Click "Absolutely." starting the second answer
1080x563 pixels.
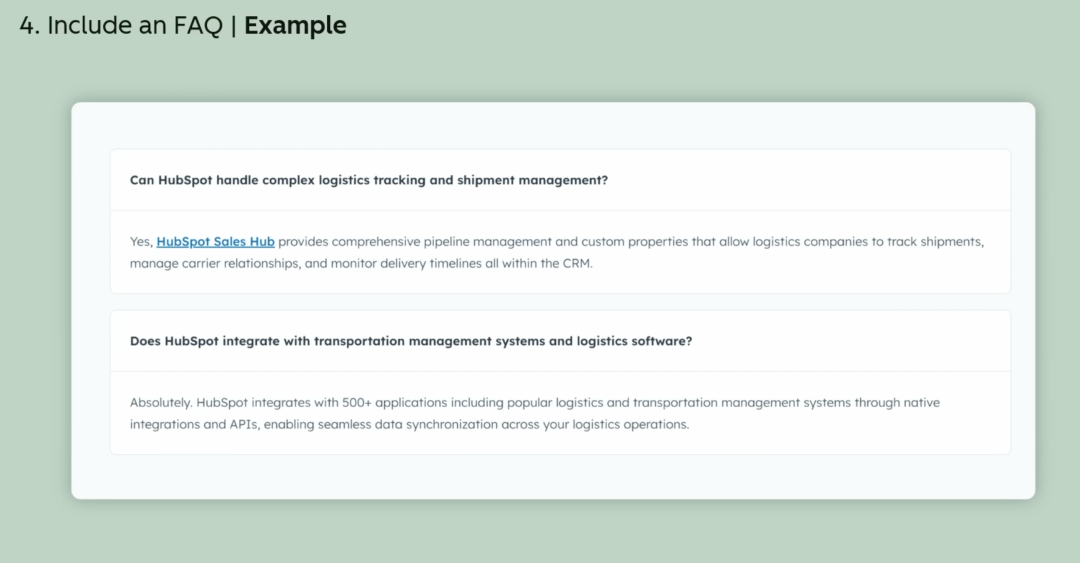pos(161,402)
